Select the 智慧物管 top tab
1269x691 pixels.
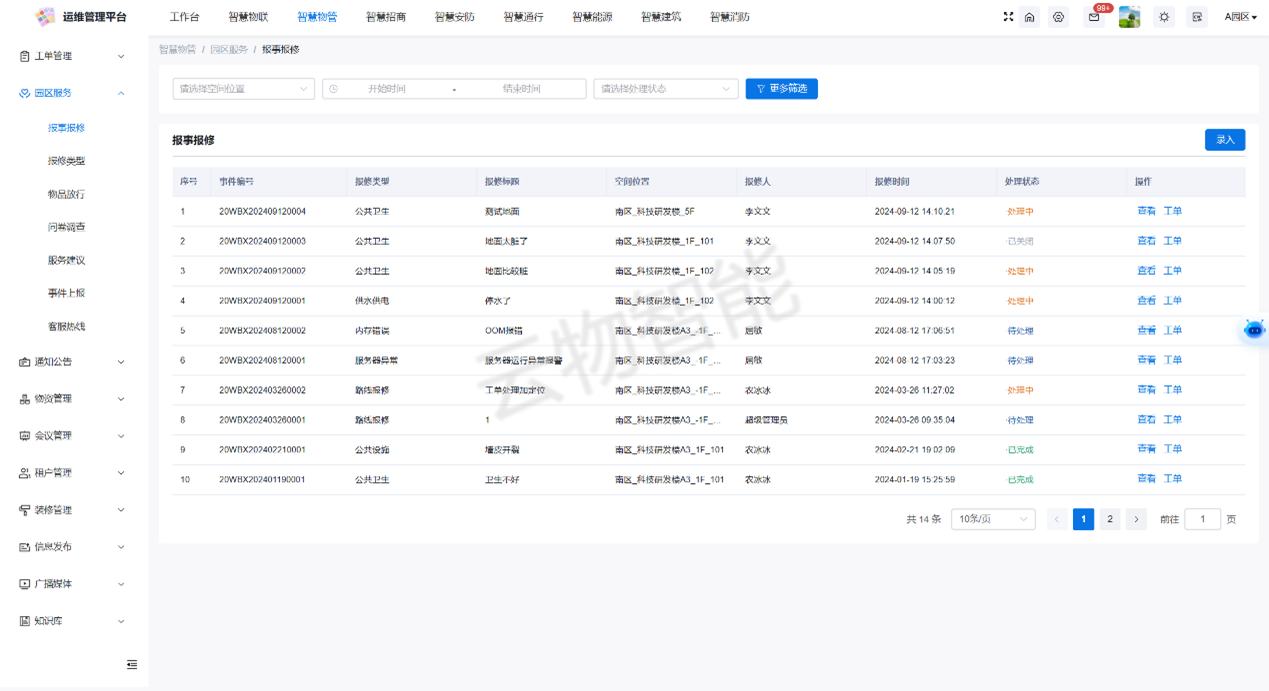317,17
